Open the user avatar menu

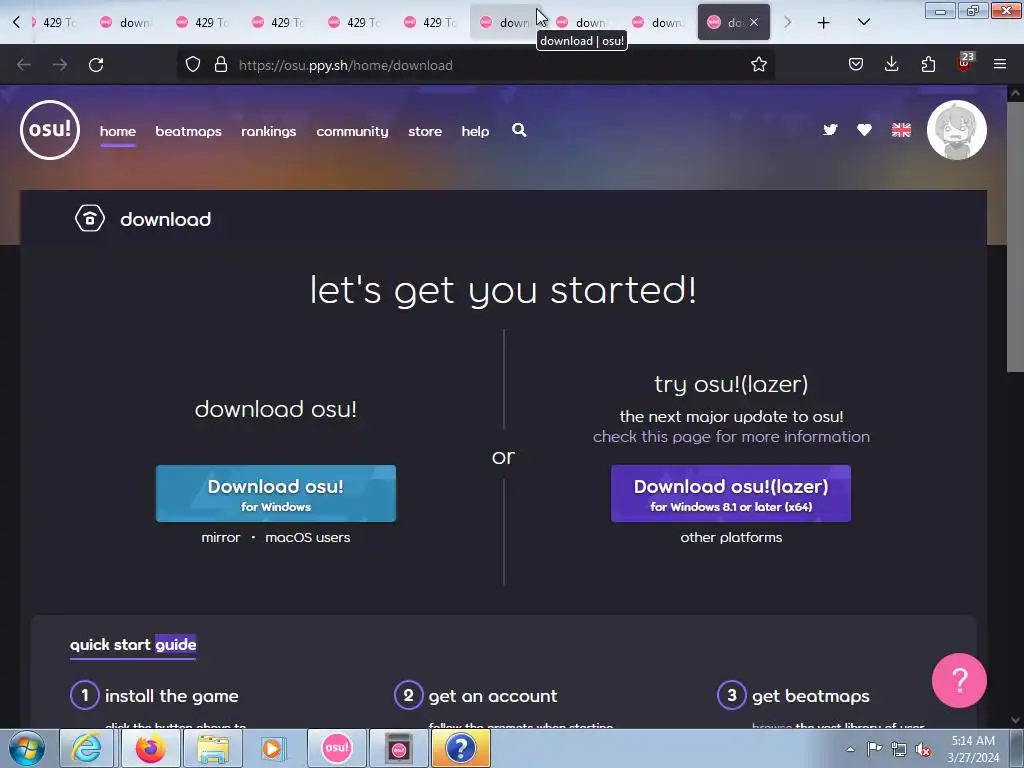957,130
